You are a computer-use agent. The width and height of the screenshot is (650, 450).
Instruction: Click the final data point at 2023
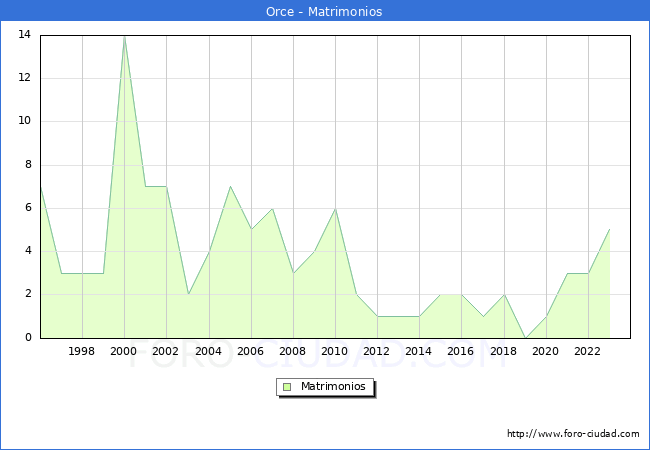pyautogui.click(x=609, y=229)
